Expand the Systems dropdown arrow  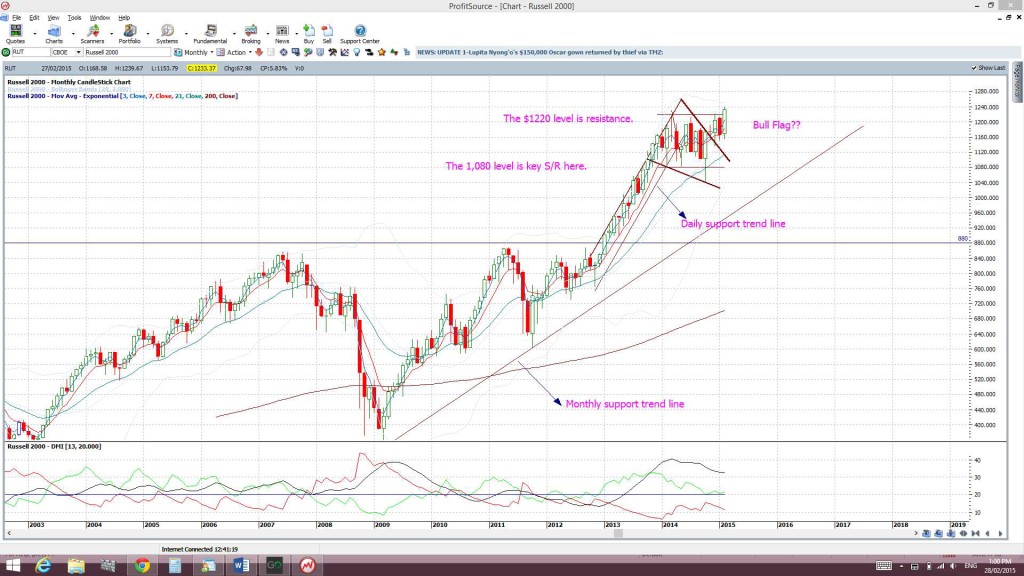coord(186,33)
